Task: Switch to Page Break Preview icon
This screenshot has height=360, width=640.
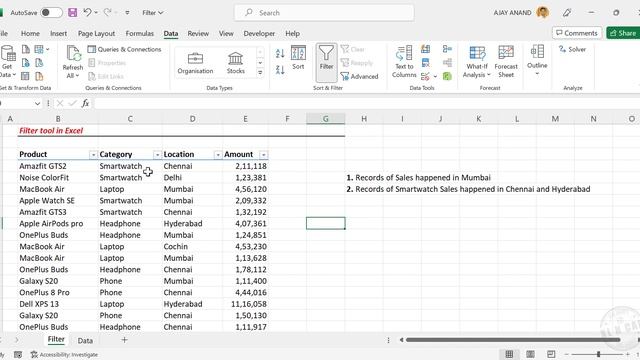Action: pyautogui.click(x=551, y=354)
